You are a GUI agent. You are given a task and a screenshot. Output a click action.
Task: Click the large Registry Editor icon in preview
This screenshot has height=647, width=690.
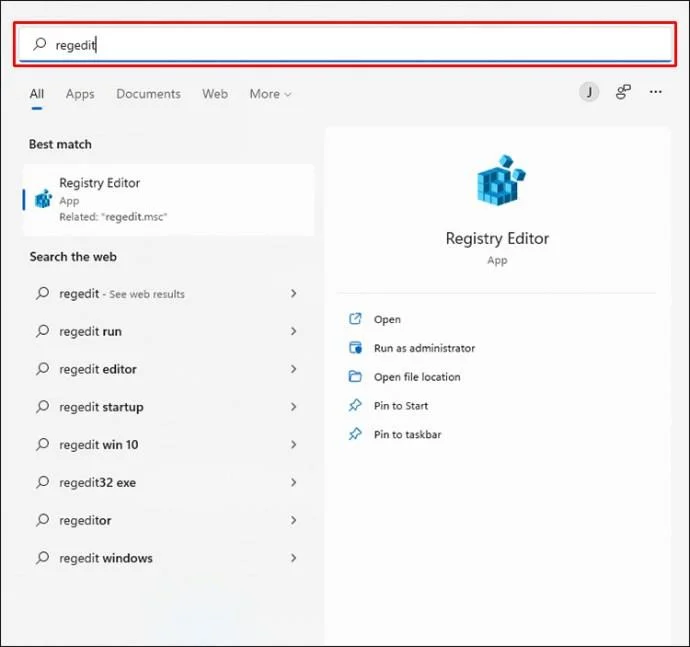pos(501,180)
